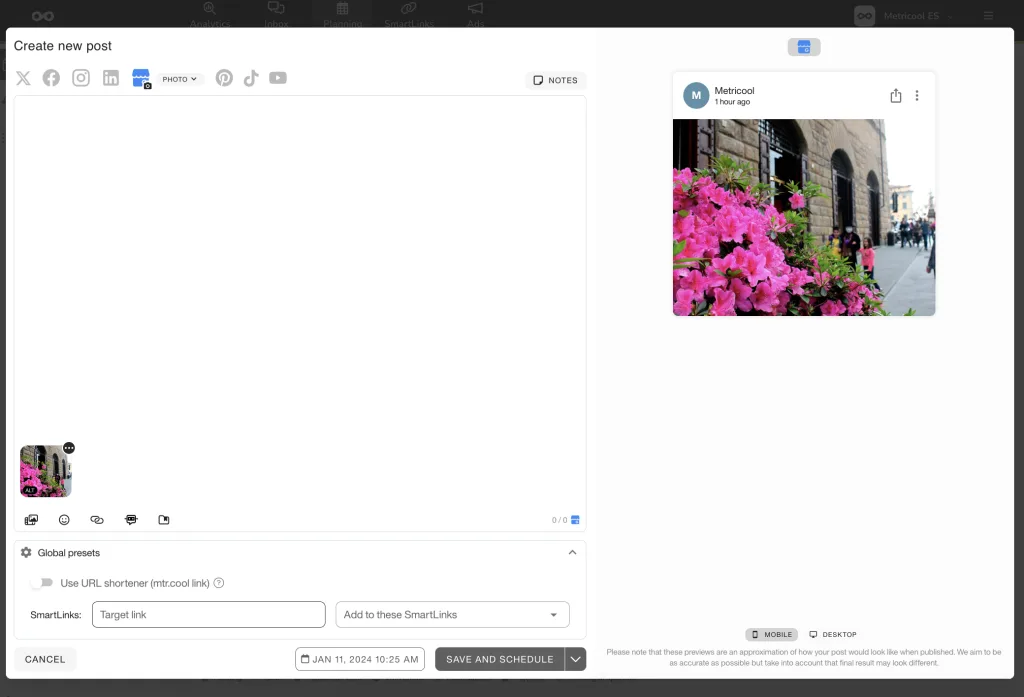Open Add to these SmartLinks dropdown
Screen dimensions: 1024x697
[x=453, y=615]
